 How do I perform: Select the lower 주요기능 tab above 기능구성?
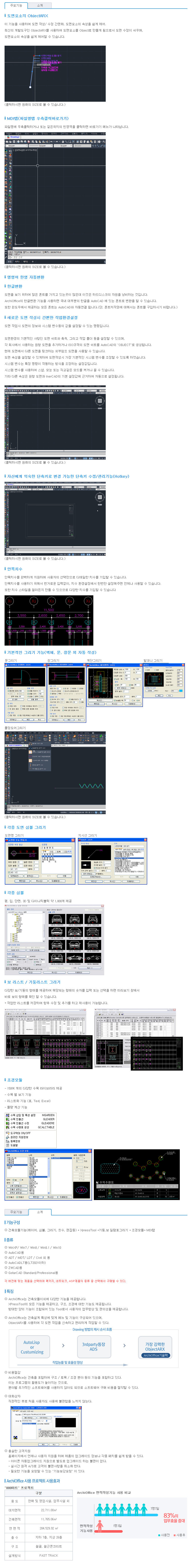click(x=16, y=1212)
